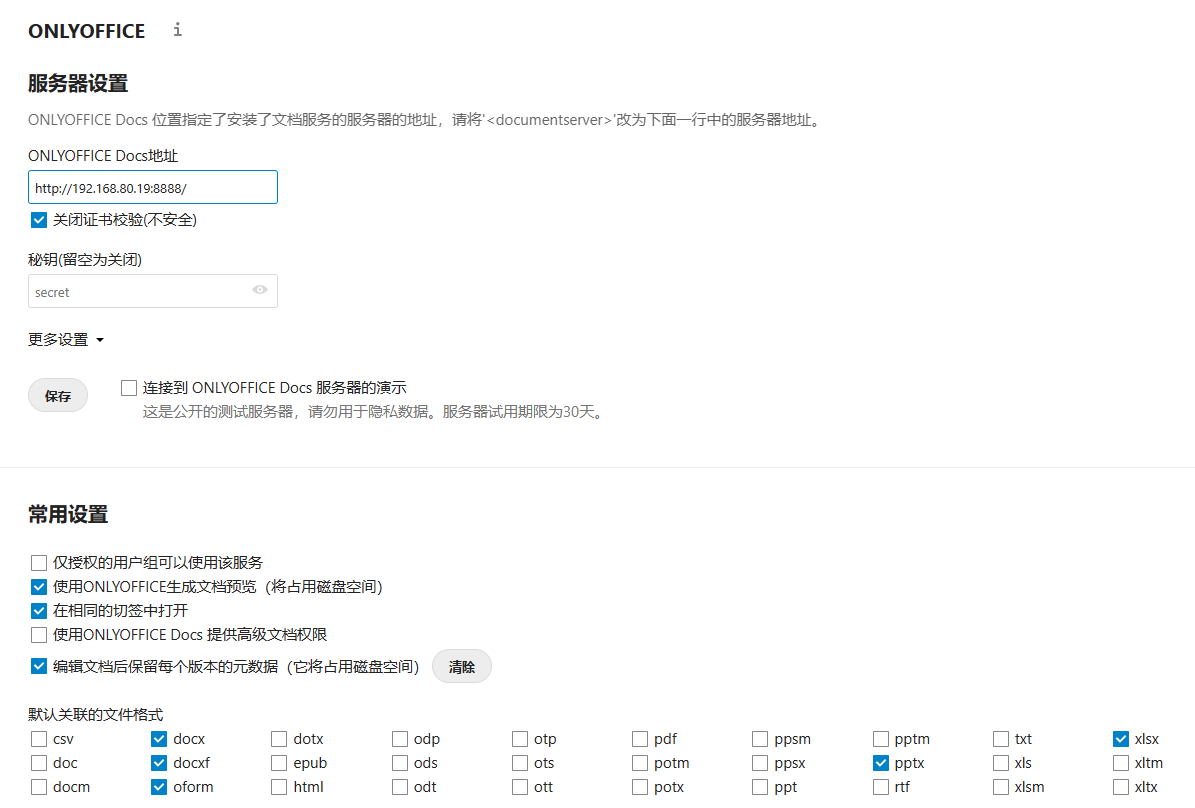1195x808 pixels.
Task: Check the dotx file format checkbox
Action: [x=279, y=739]
